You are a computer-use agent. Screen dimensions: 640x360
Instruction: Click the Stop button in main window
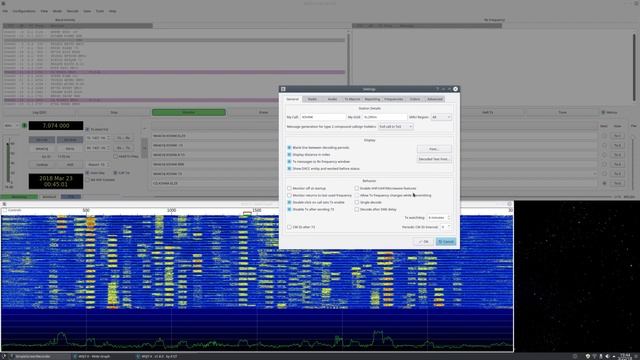tap(114, 112)
